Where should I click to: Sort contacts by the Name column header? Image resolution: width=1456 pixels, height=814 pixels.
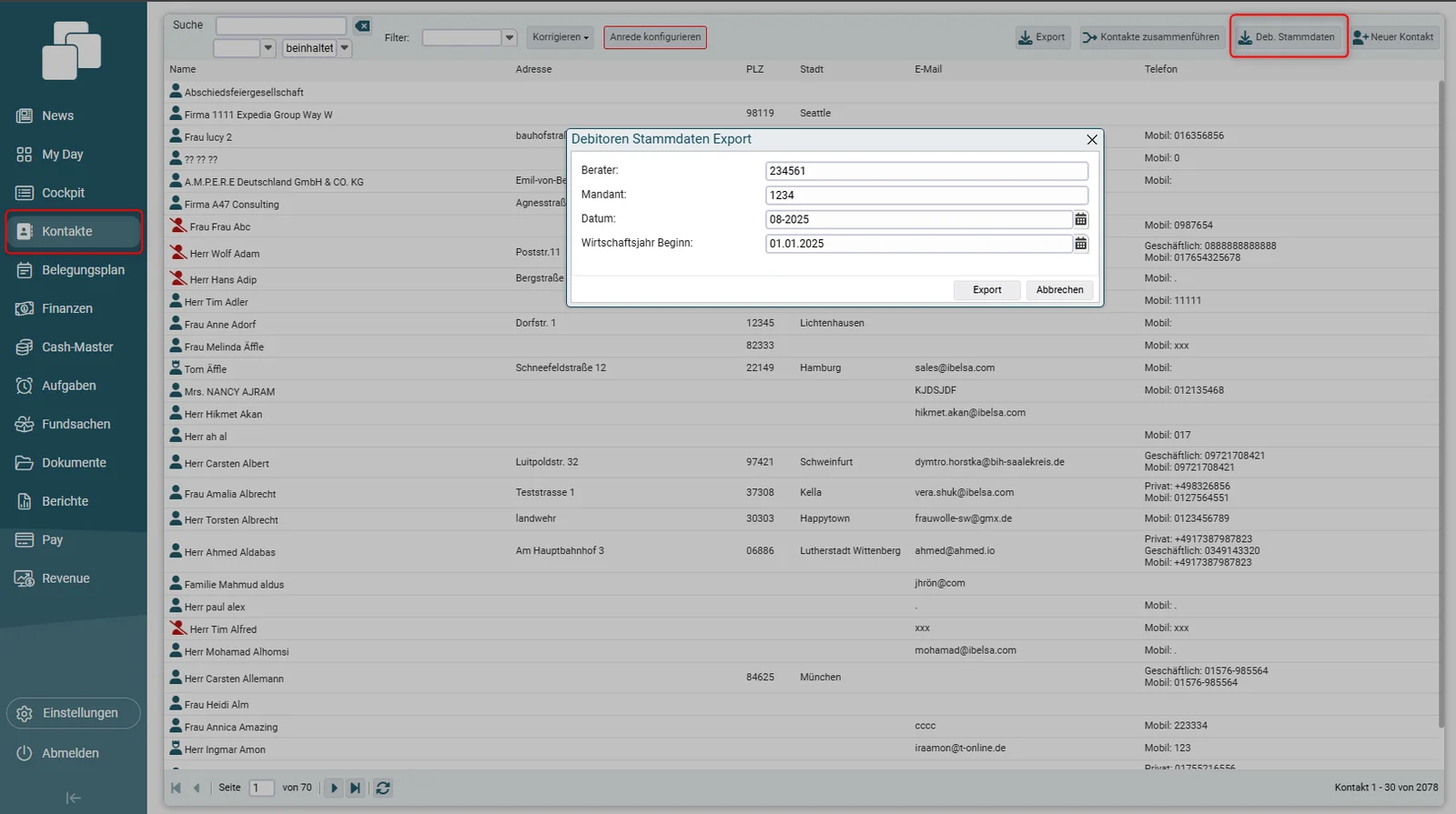click(x=183, y=69)
